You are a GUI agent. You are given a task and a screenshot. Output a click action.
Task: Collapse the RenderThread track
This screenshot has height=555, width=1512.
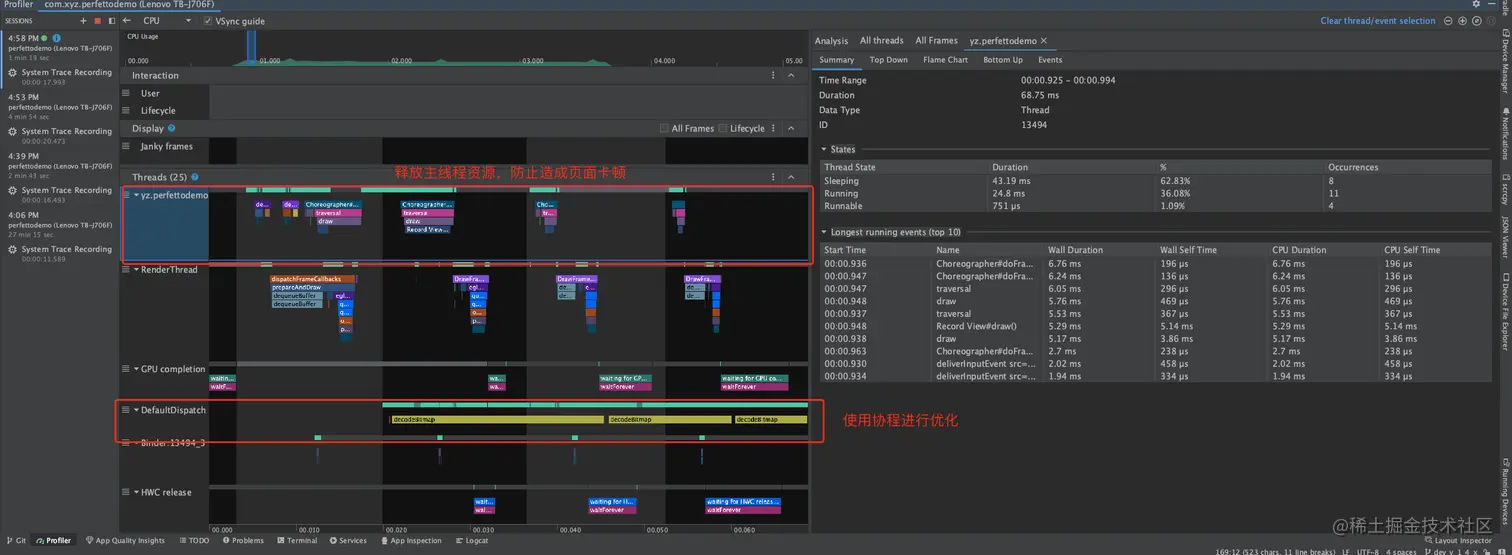(x=137, y=269)
